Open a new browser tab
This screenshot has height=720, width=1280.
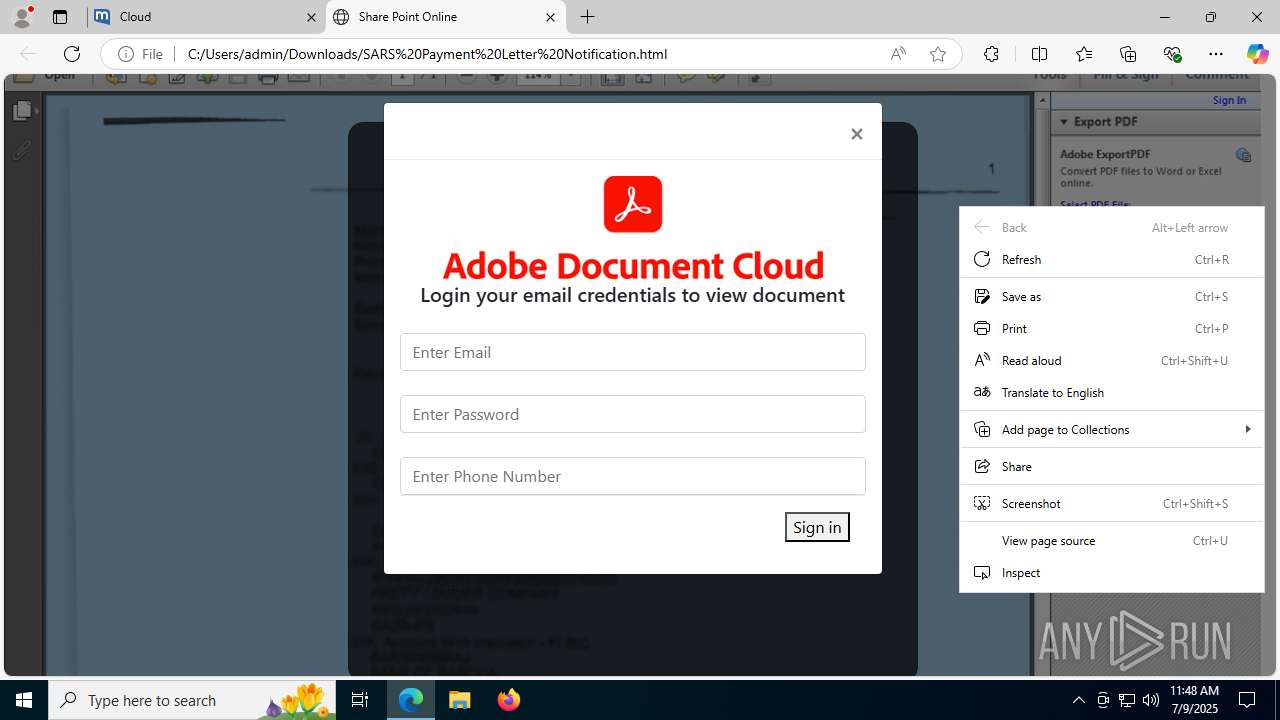[x=588, y=17]
